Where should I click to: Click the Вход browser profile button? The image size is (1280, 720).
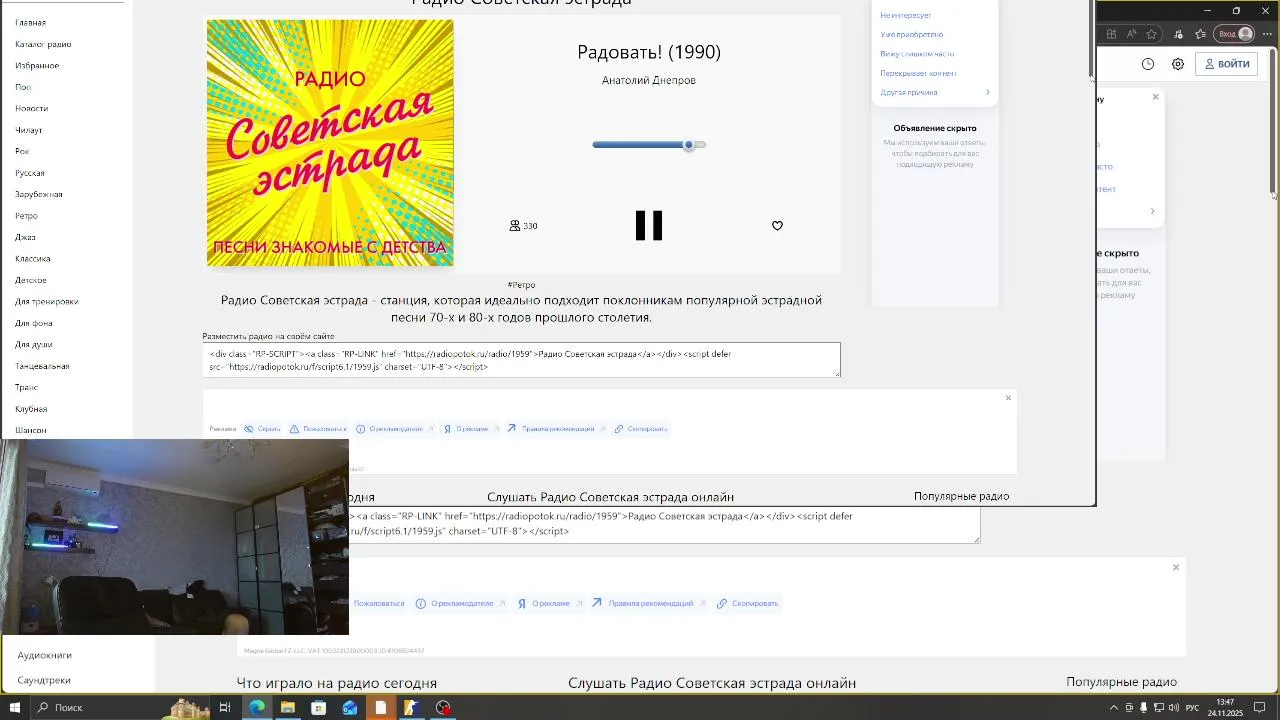pos(1234,34)
